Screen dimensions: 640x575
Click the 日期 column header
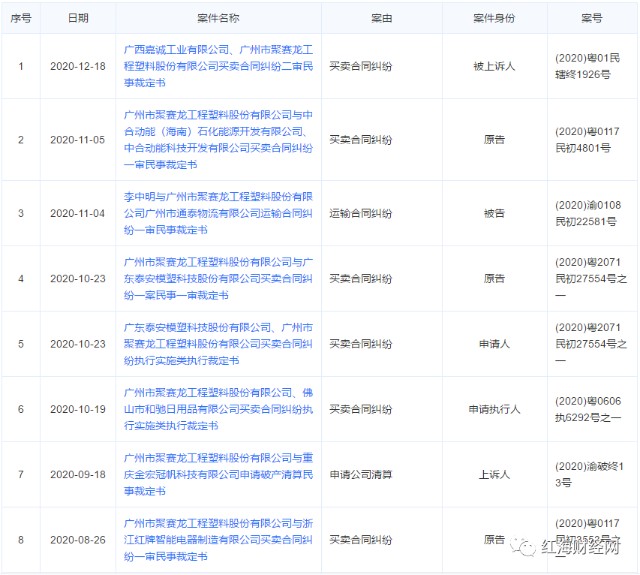click(78, 18)
